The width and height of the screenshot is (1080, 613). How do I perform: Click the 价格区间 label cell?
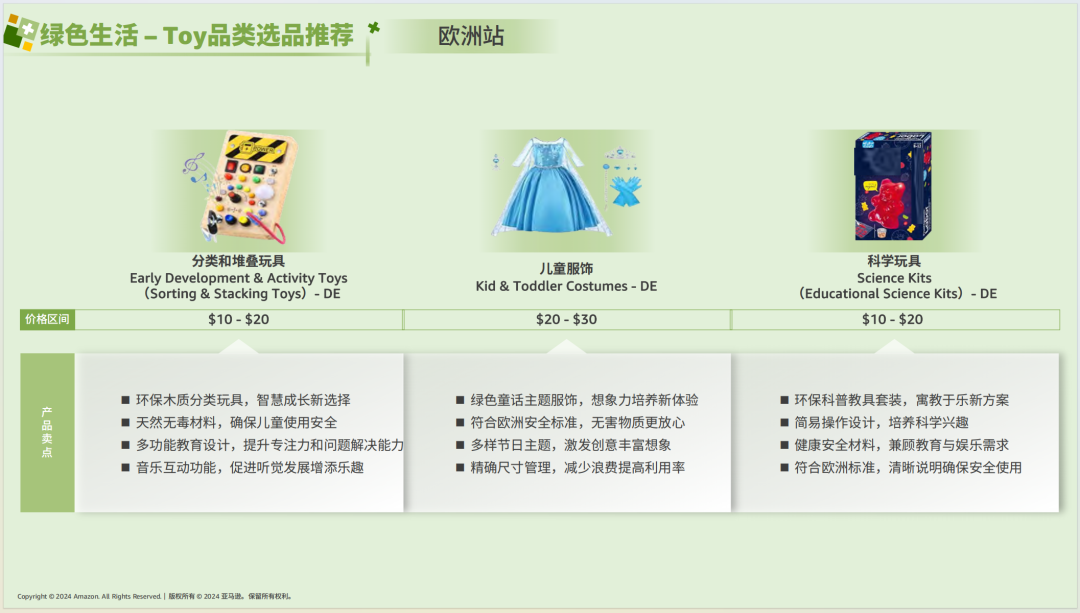[48, 319]
